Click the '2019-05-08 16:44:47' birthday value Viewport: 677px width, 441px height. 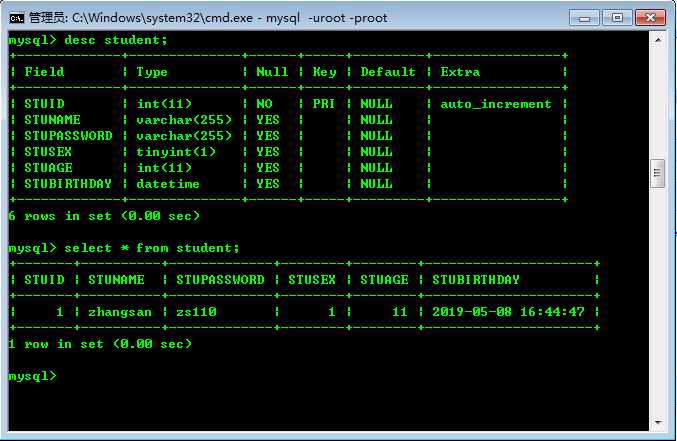[508, 312]
